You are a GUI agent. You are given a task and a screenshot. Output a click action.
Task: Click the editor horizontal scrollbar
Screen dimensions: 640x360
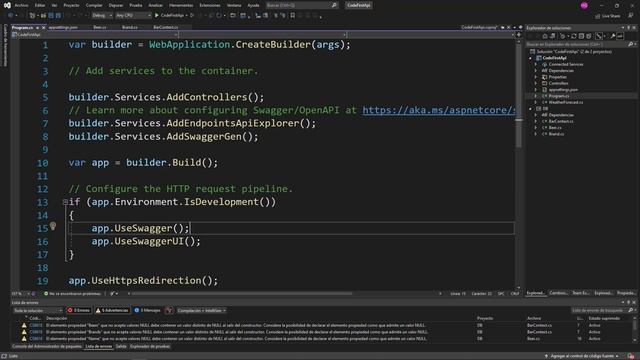[241, 293]
